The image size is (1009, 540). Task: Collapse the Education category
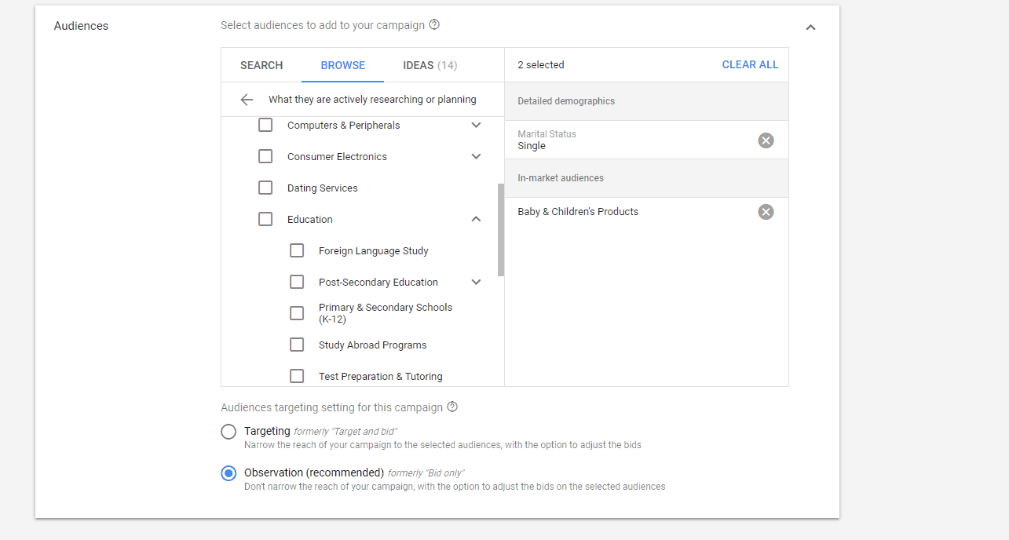[x=476, y=219]
